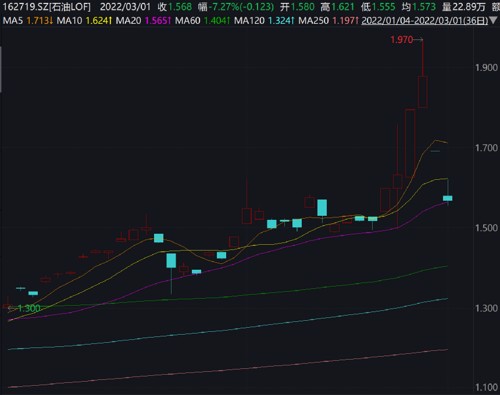
Task: Click the 1.100 price axis label
Action: click(x=486, y=388)
